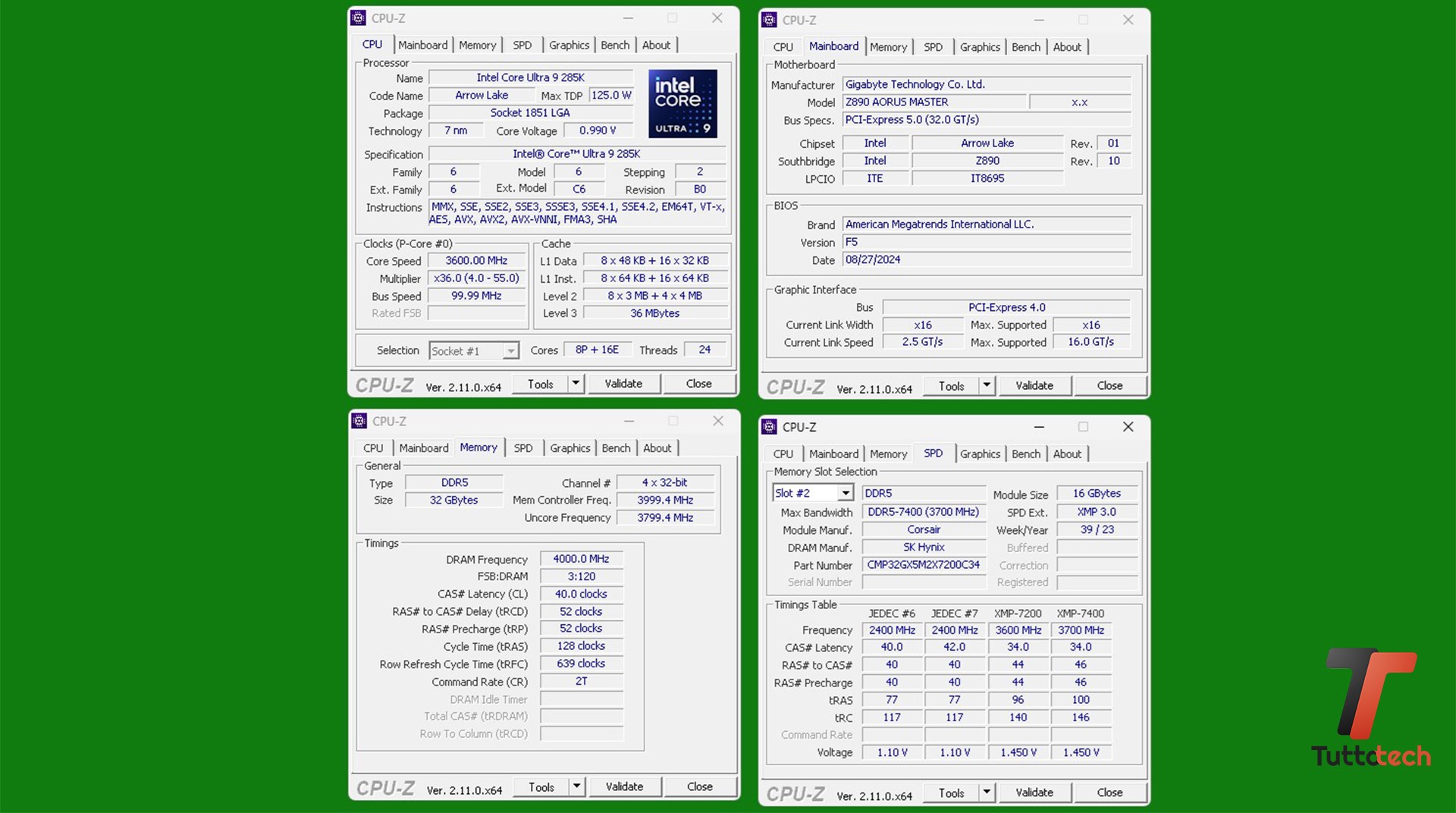Viewport: 1456px width, 813px height.
Task: Click the disabled maximize button in the SPD window
Action: coord(1084,427)
